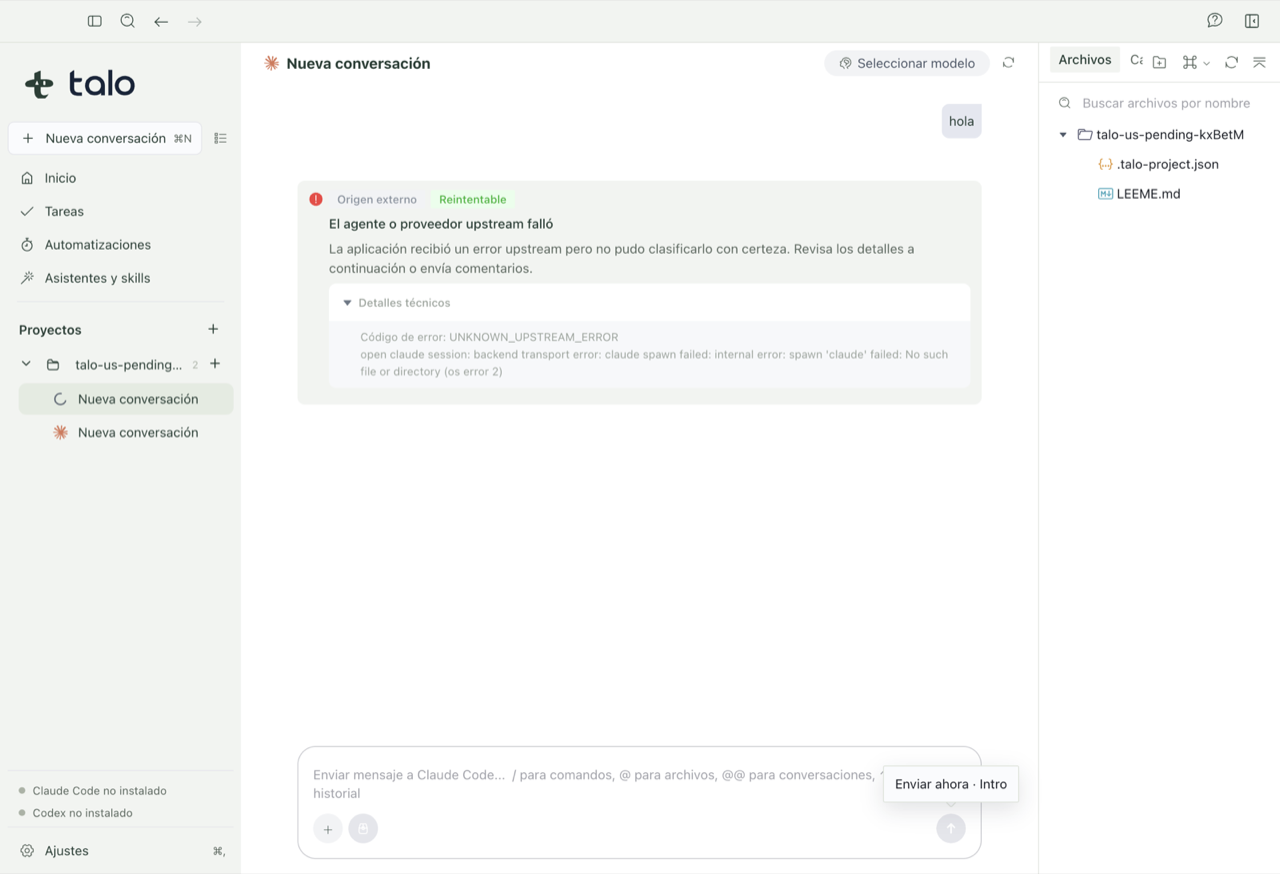The height and width of the screenshot is (874, 1280).
Task: Click the Claude Code no instalado status
Action: point(93,791)
